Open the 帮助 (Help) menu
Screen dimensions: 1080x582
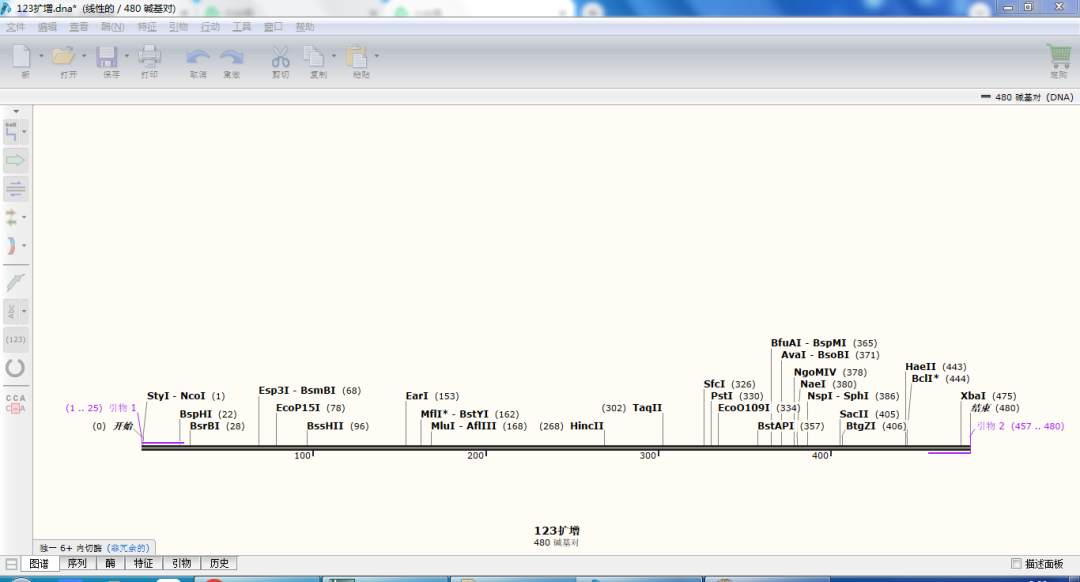point(305,27)
